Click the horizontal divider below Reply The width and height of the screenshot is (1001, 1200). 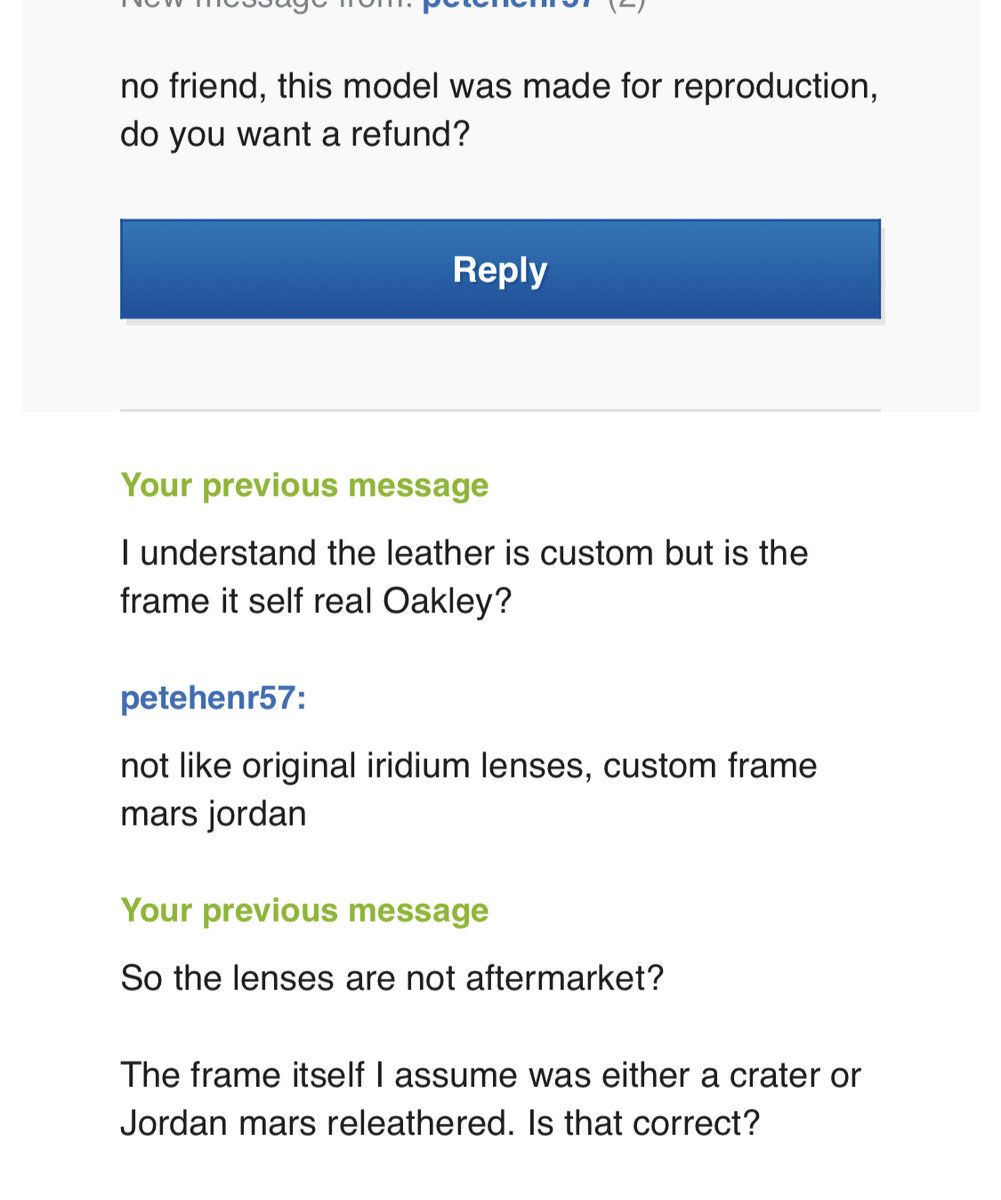click(x=500, y=410)
